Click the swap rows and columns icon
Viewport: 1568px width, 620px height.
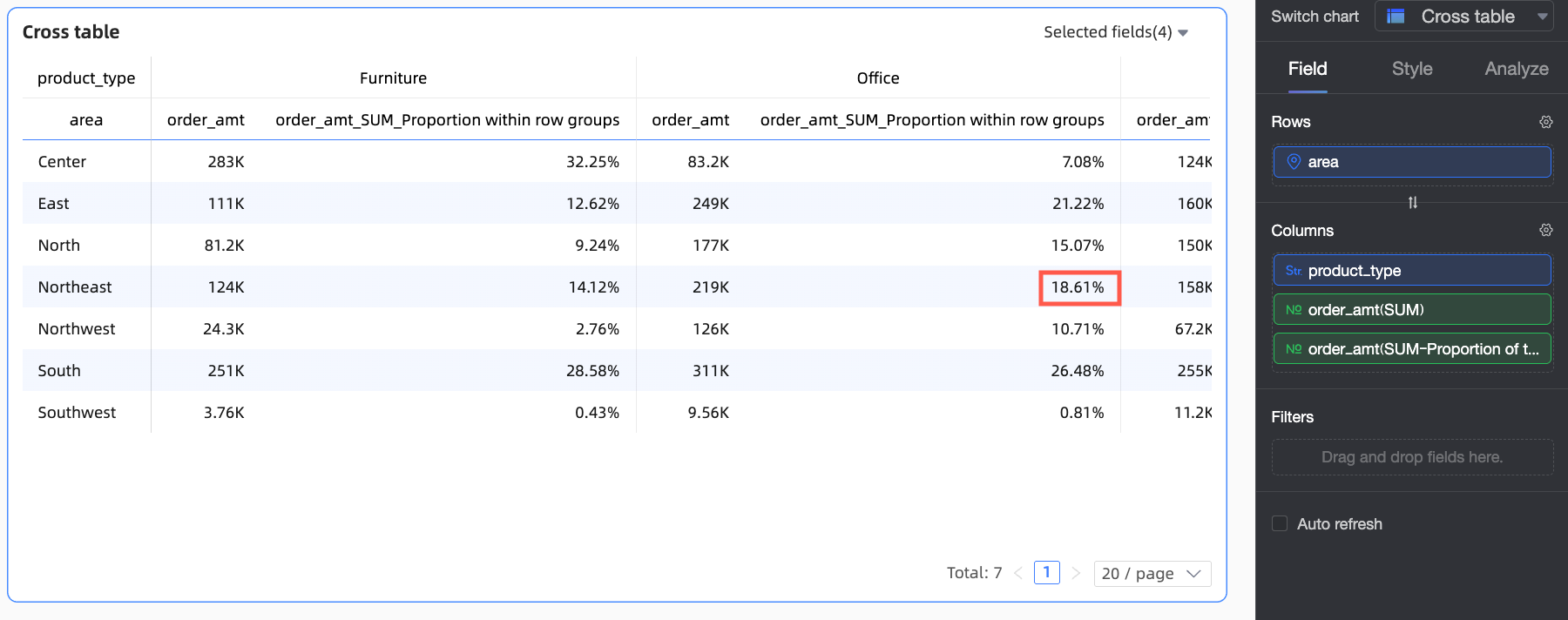click(1413, 203)
